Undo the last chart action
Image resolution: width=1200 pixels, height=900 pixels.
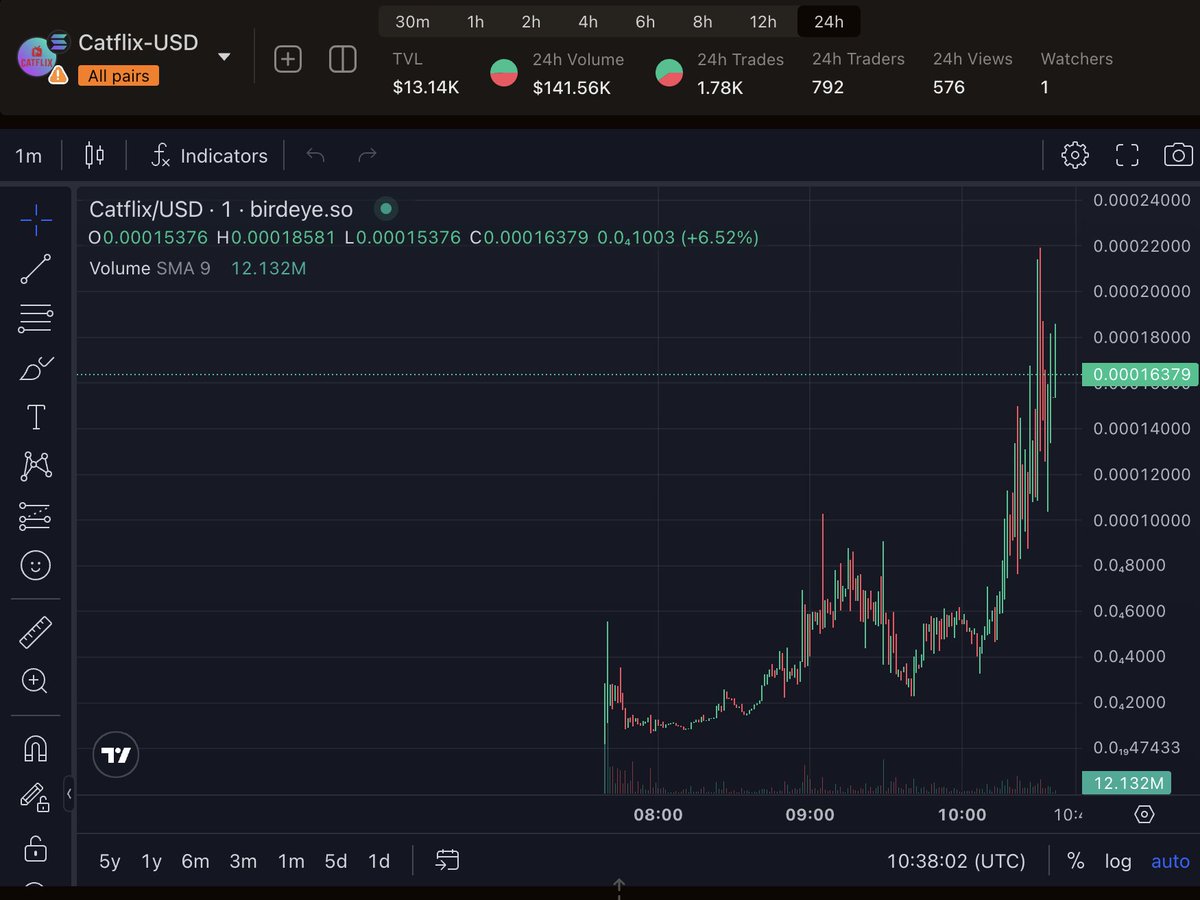pyautogui.click(x=316, y=155)
